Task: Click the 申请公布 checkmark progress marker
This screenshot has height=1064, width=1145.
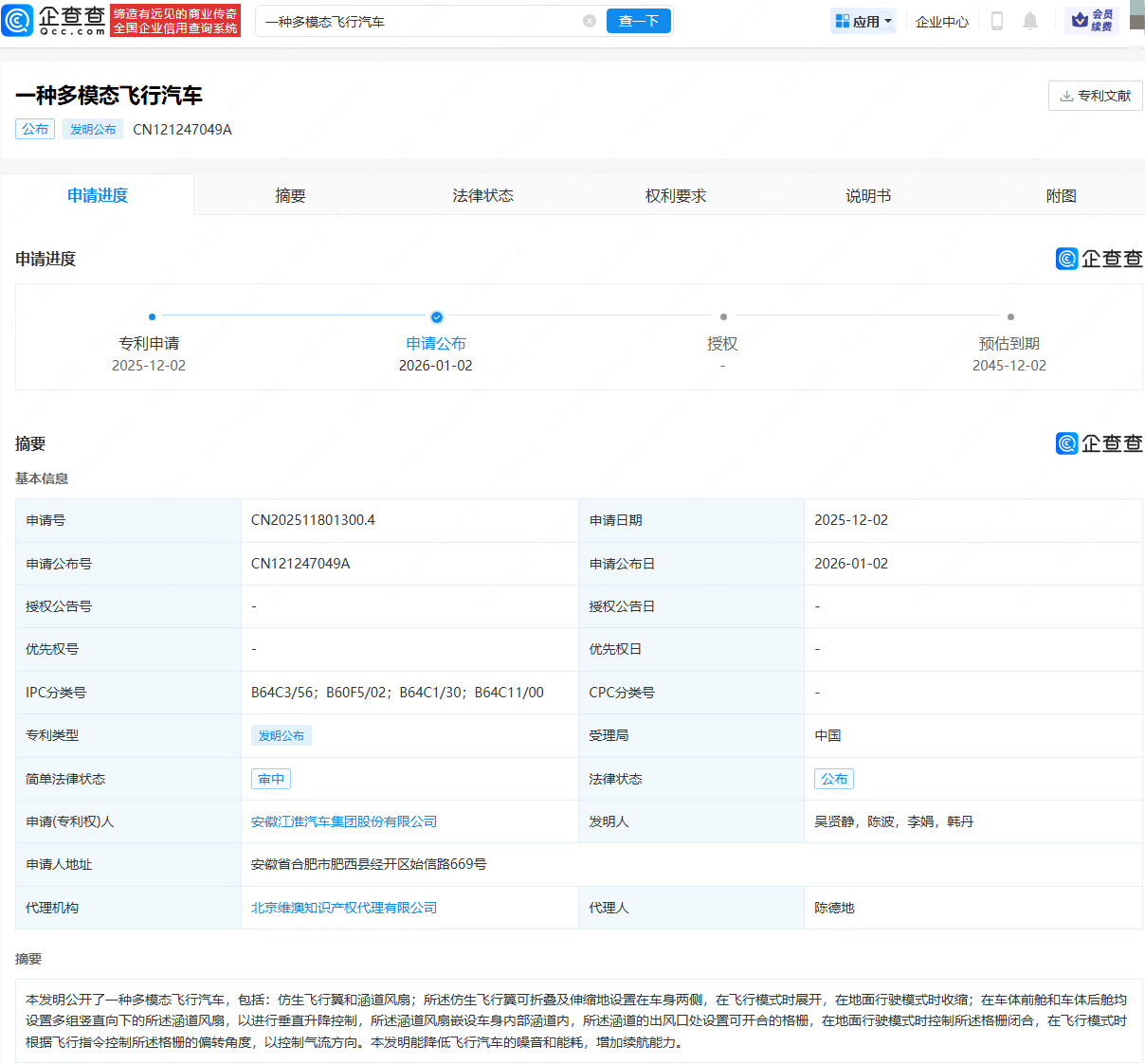Action: 436,317
